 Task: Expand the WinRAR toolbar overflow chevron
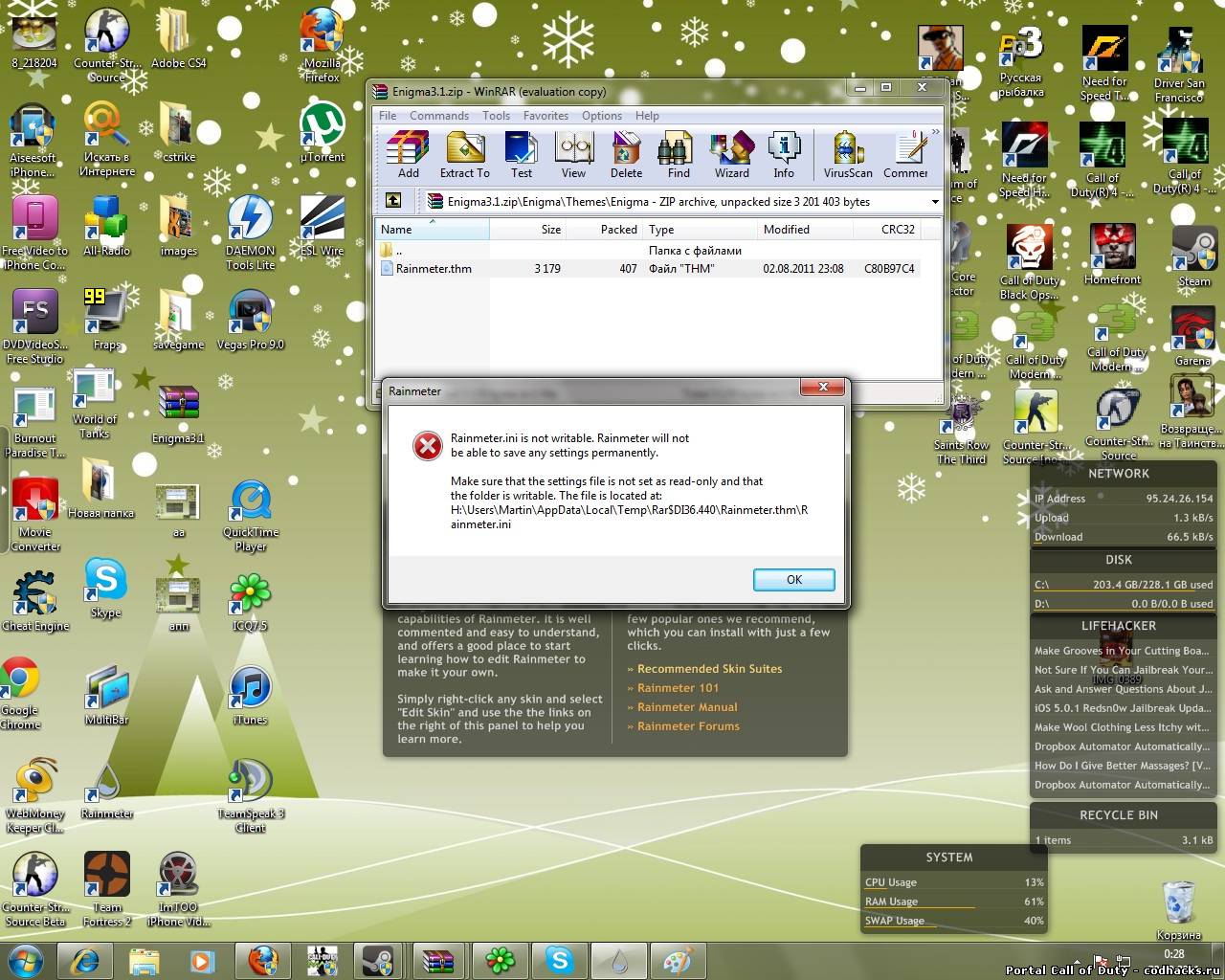tap(935, 132)
